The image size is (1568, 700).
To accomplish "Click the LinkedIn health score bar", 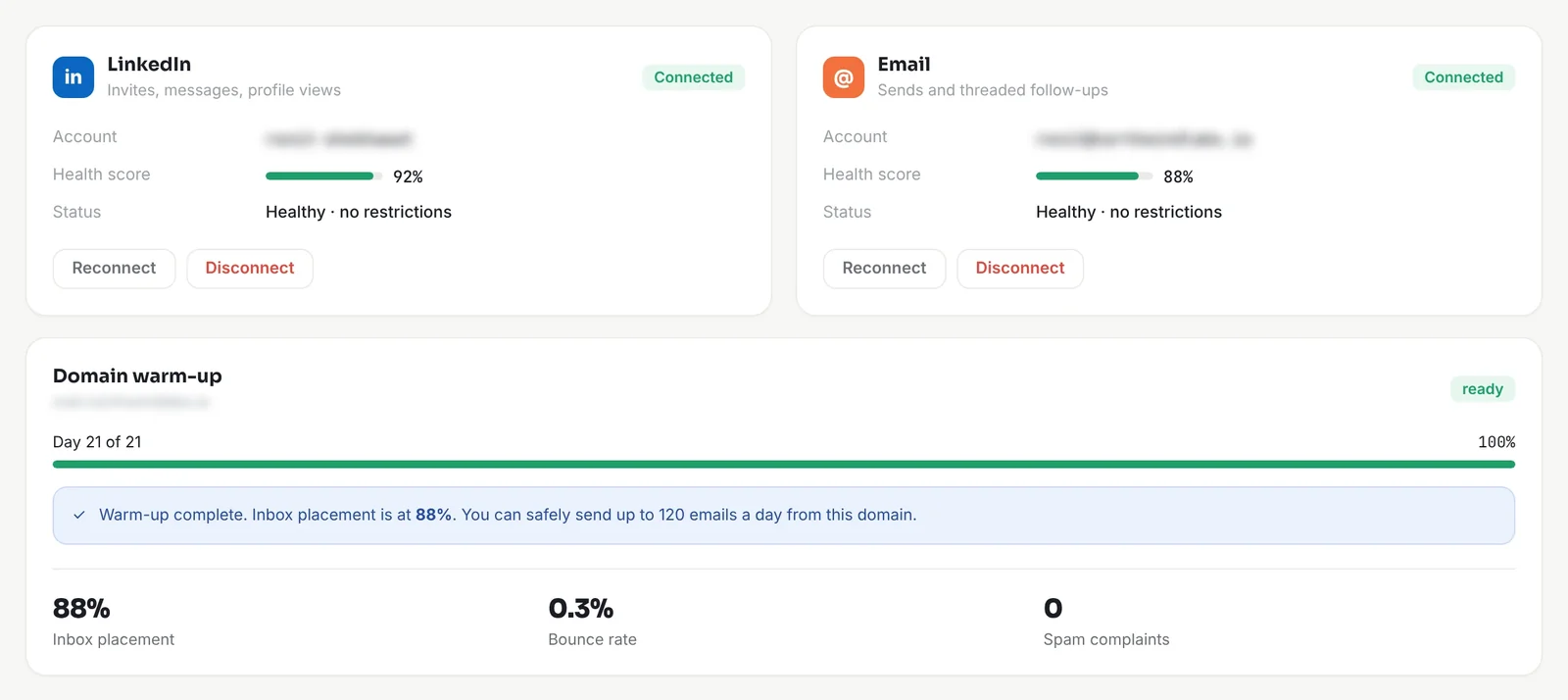I will pos(323,176).
